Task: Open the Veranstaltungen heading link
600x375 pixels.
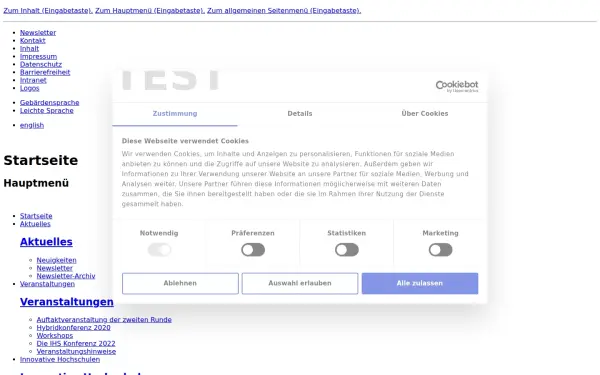Action: [67, 302]
